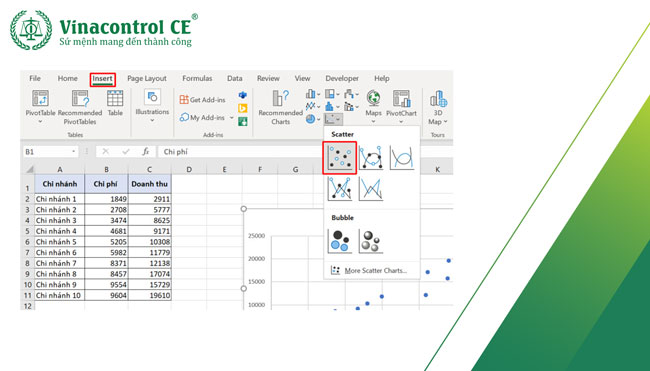Select column B header
Image resolution: width=650 pixels, height=371 pixels.
point(107,169)
